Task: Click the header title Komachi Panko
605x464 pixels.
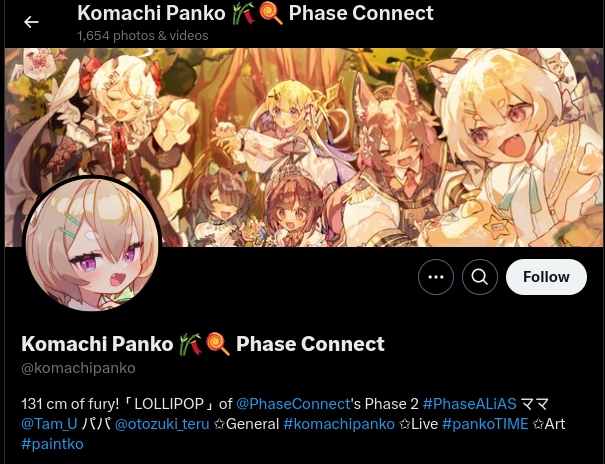Action: (151, 13)
